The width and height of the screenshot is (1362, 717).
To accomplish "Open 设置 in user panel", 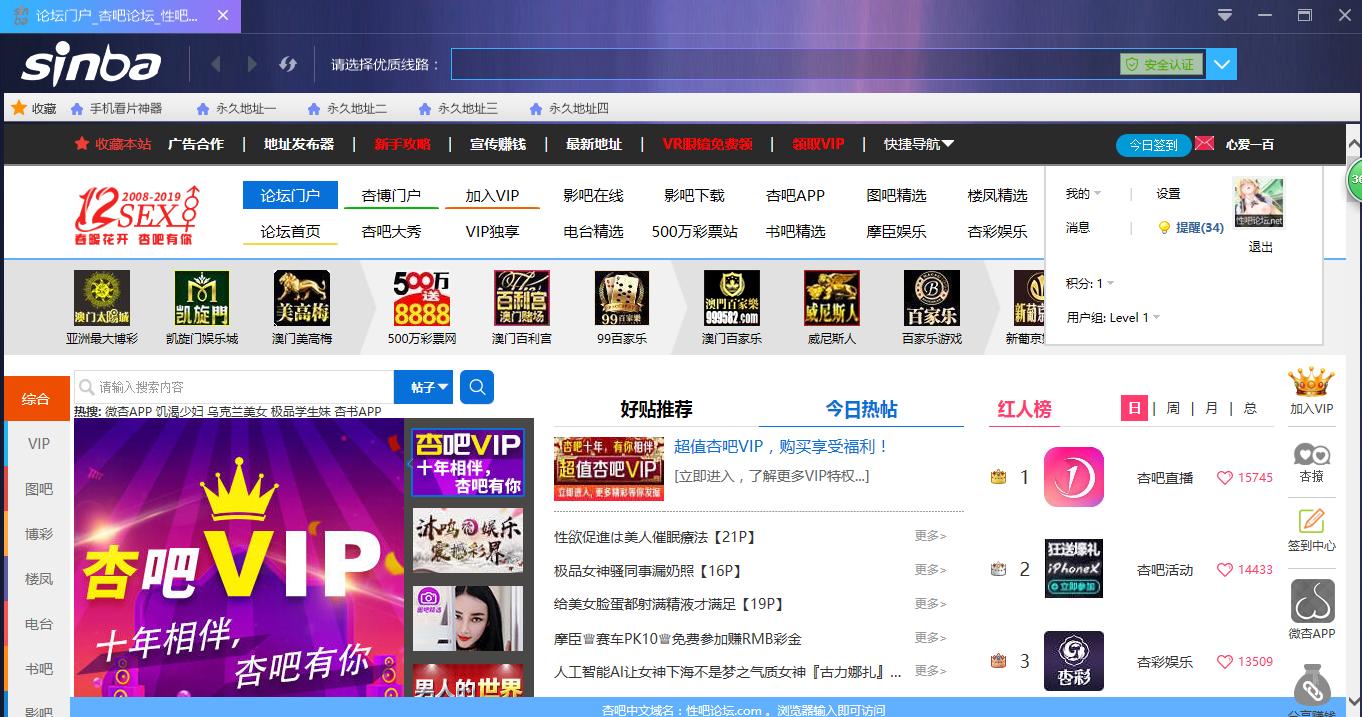I will tap(1168, 193).
